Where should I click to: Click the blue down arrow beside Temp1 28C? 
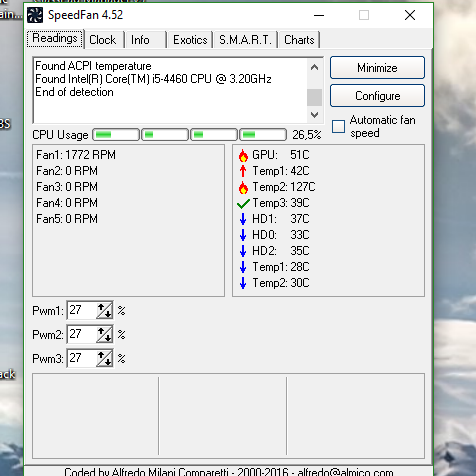(243, 267)
